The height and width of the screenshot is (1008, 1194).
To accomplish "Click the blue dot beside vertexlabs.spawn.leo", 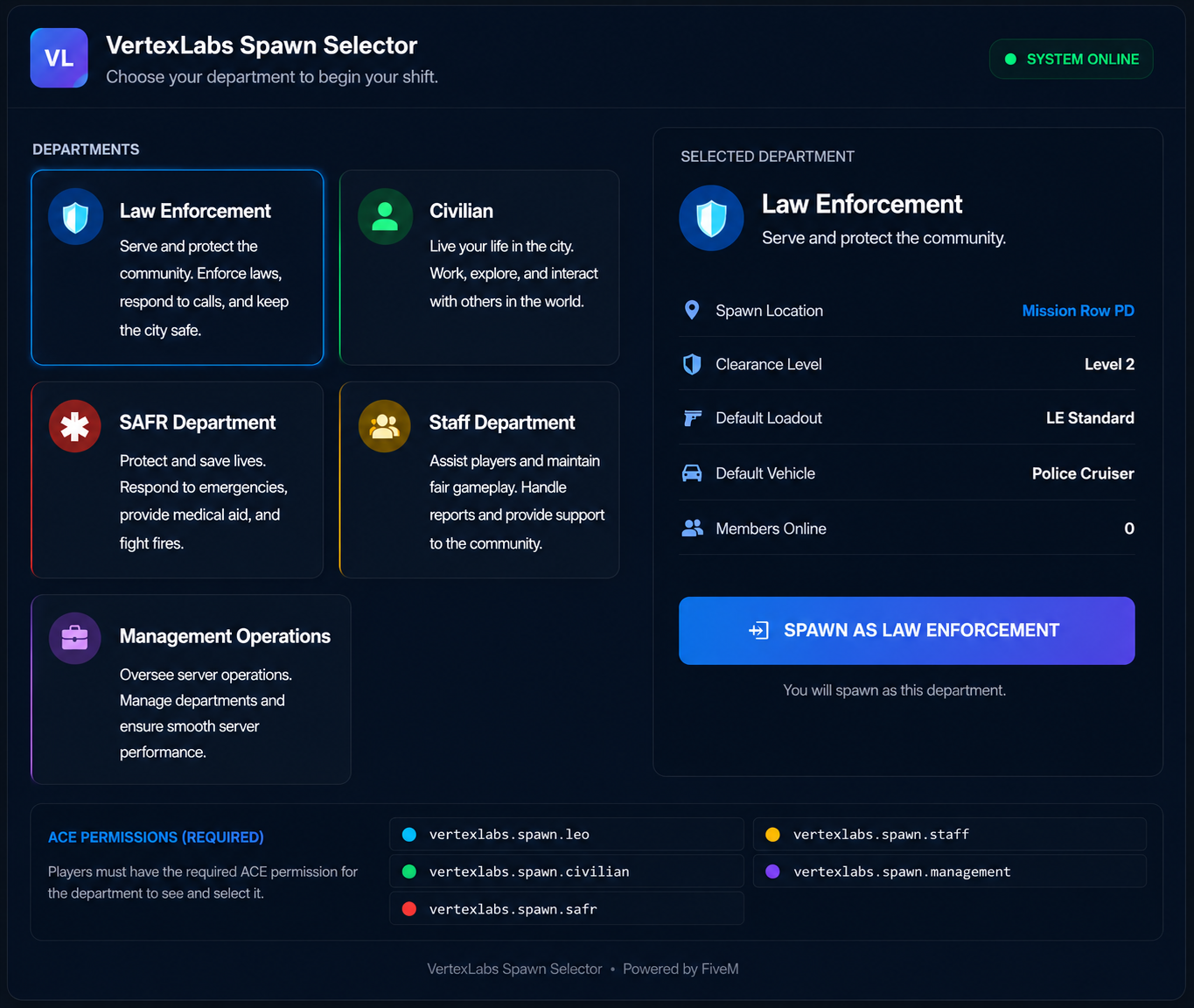I will pyautogui.click(x=408, y=835).
